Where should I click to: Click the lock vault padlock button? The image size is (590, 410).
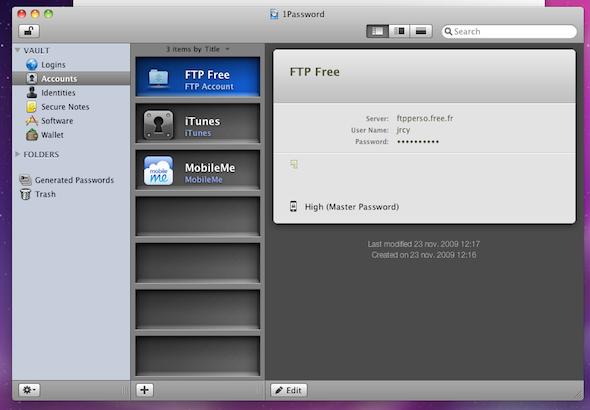click(29, 31)
